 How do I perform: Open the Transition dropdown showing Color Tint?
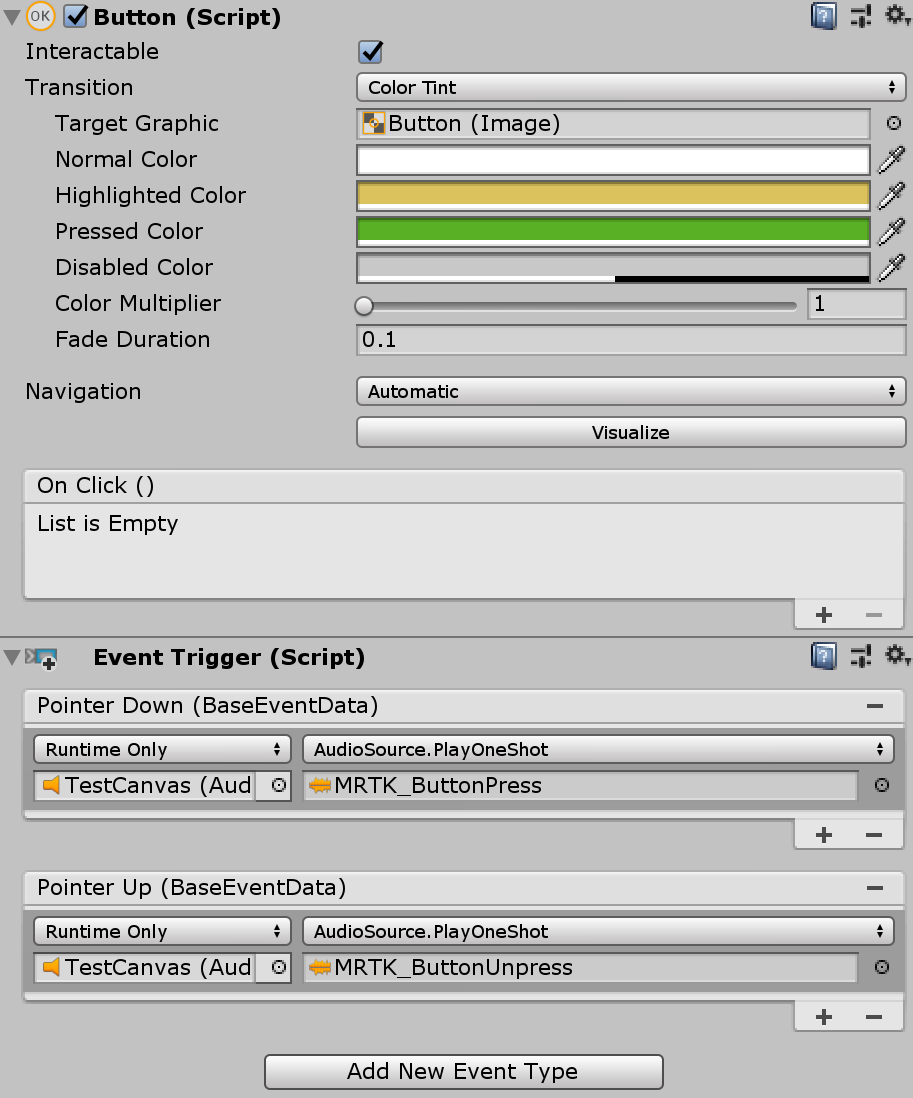click(631, 87)
